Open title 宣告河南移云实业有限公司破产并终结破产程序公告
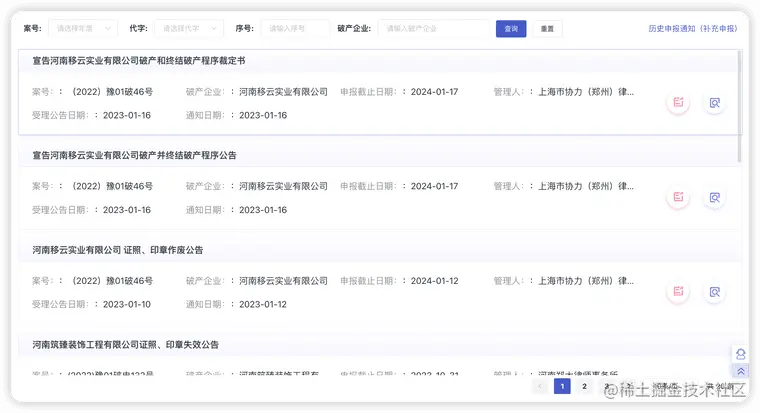 134,155
